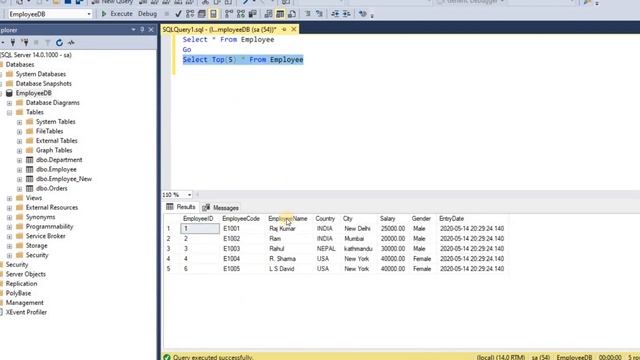Expand the dbo.Department table node
This screenshot has width=640, height=360.
(19, 160)
